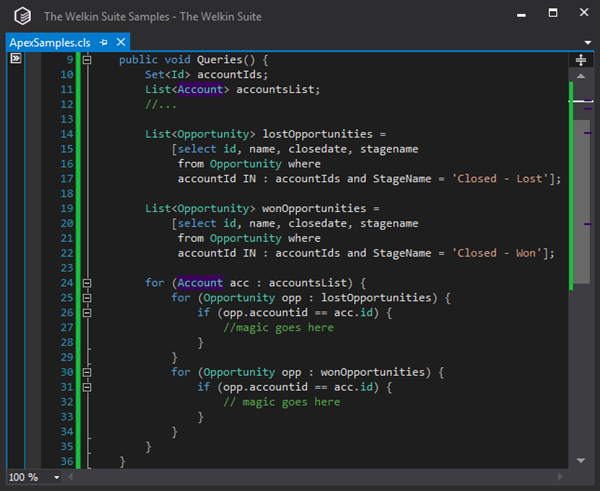Minimize The Welkin Suite window
This screenshot has width=600, height=492.
(x=521, y=16)
